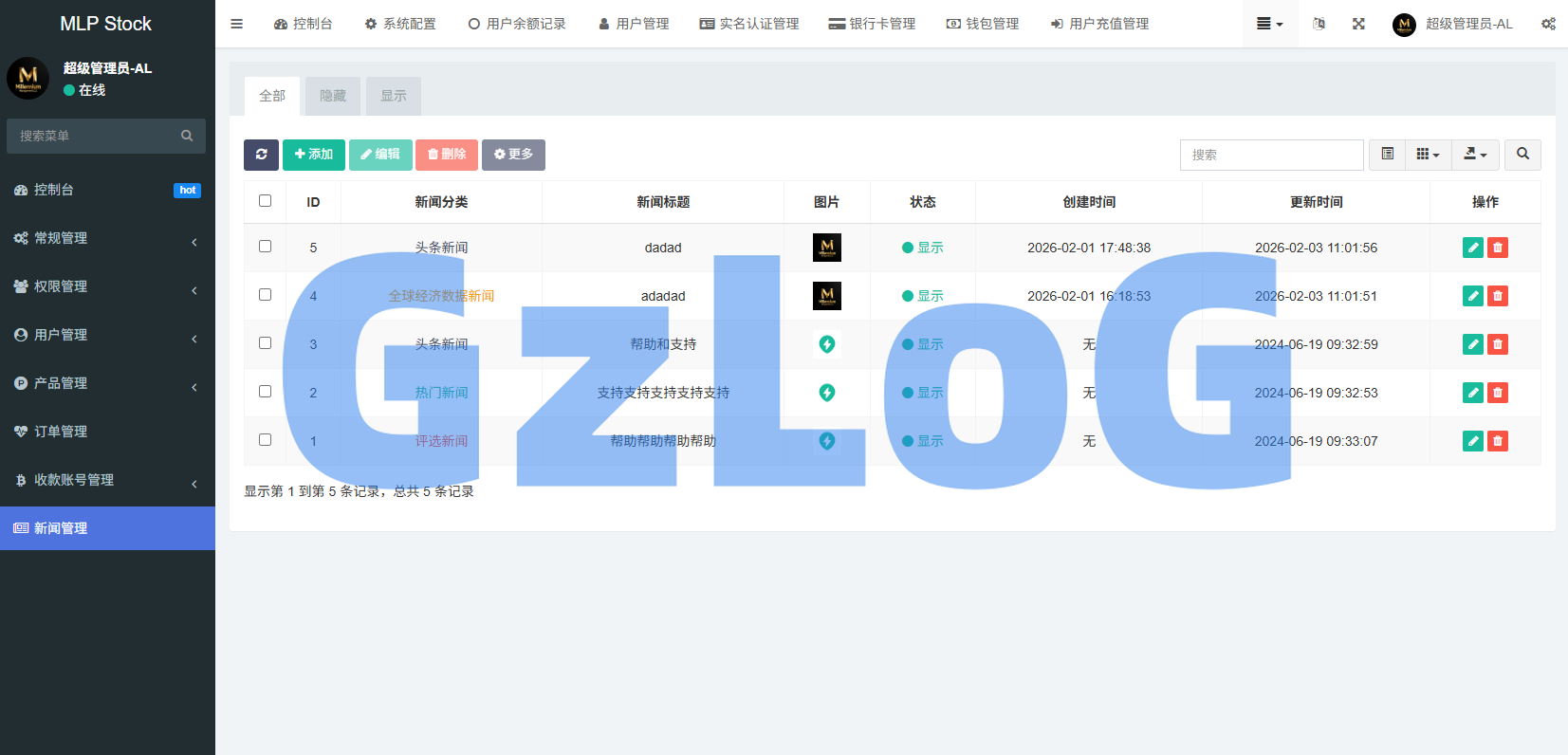The width and height of the screenshot is (1568, 755).
Task: Toggle the sidebar hamburger menu icon
Action: click(237, 24)
